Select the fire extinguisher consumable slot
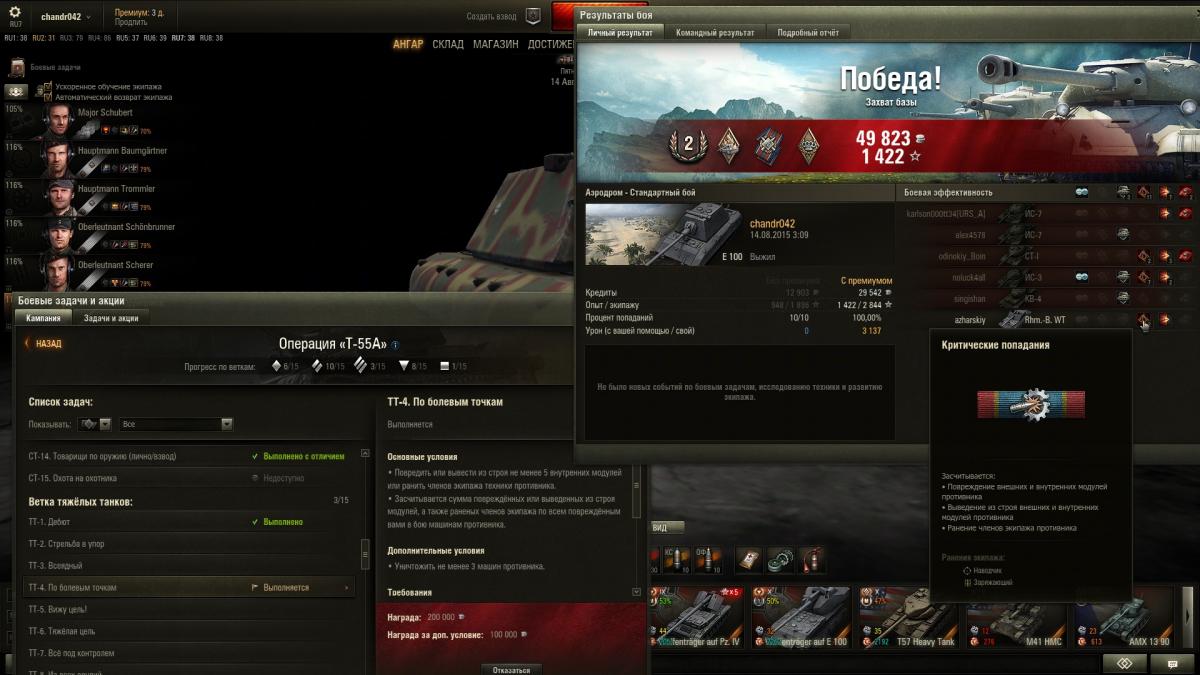 [813, 560]
